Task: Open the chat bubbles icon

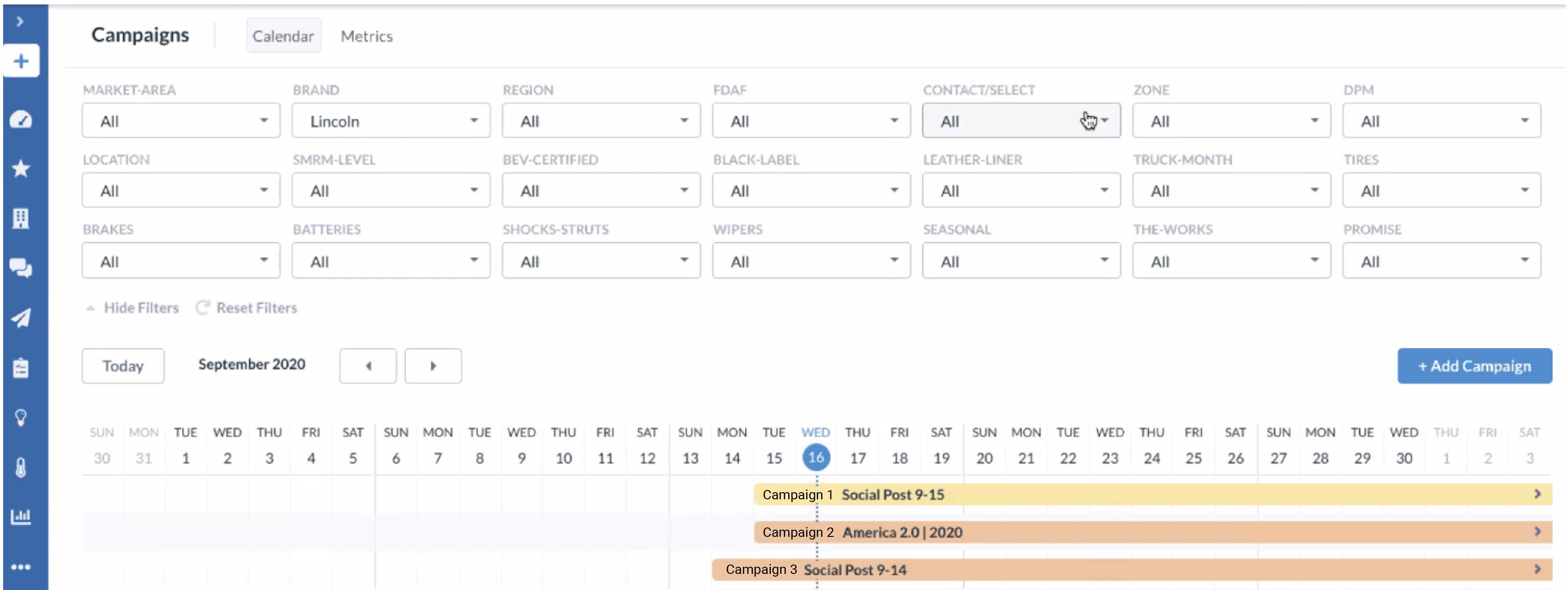Action: (21, 268)
